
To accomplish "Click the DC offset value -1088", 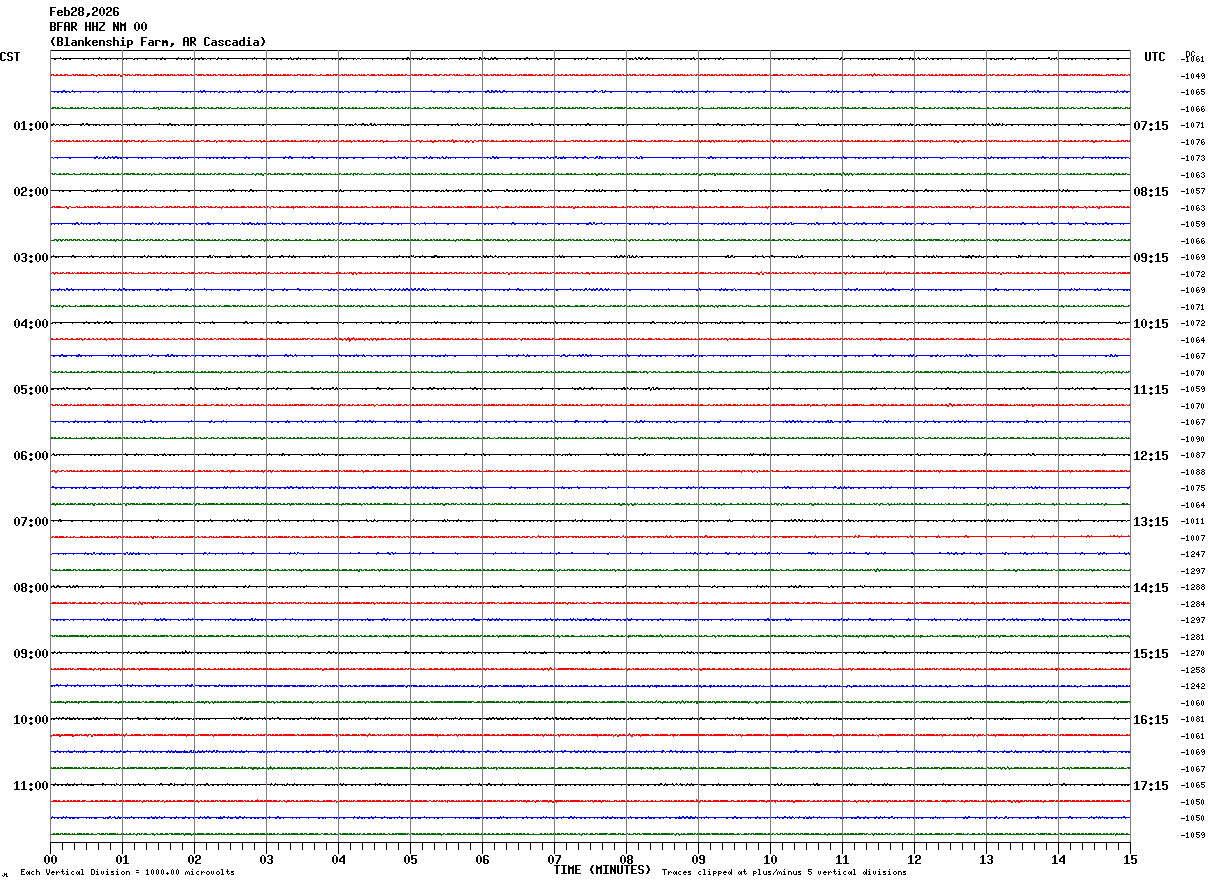I will [x=1192, y=472].
